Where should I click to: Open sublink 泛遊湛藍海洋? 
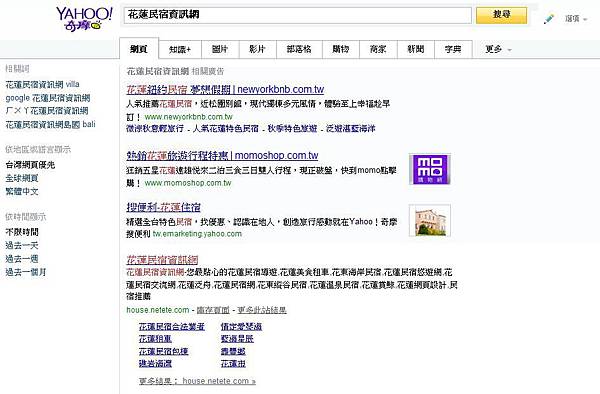pos(351,129)
